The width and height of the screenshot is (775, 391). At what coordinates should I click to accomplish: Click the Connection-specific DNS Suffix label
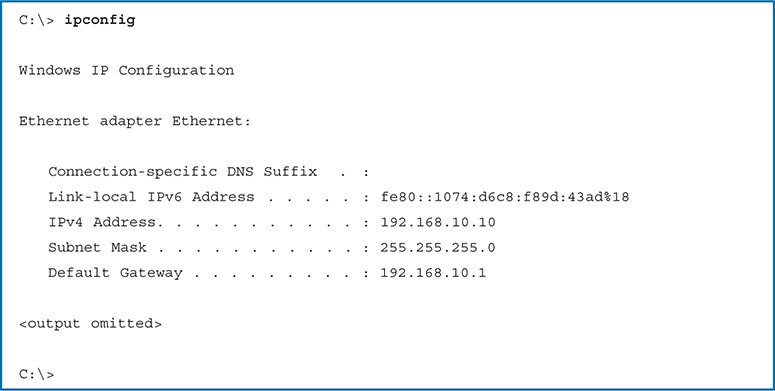182,172
